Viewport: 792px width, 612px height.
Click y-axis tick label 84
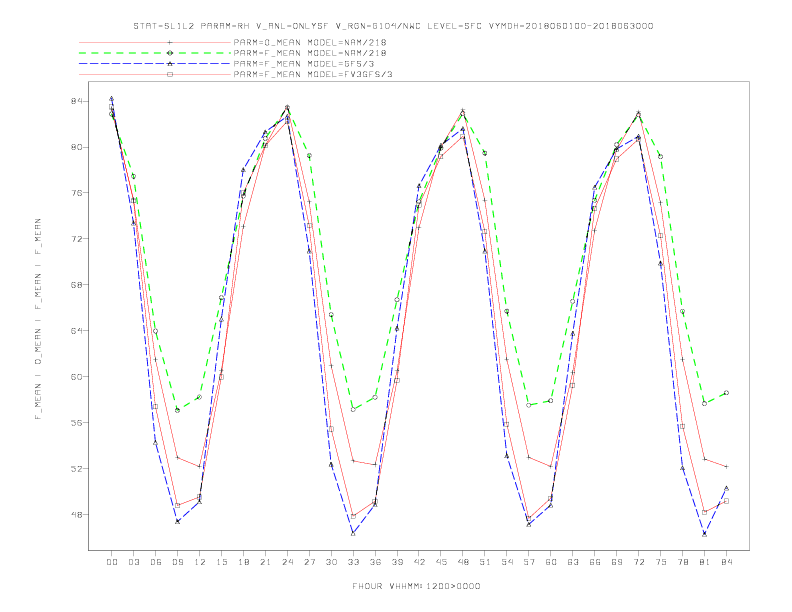tap(76, 101)
